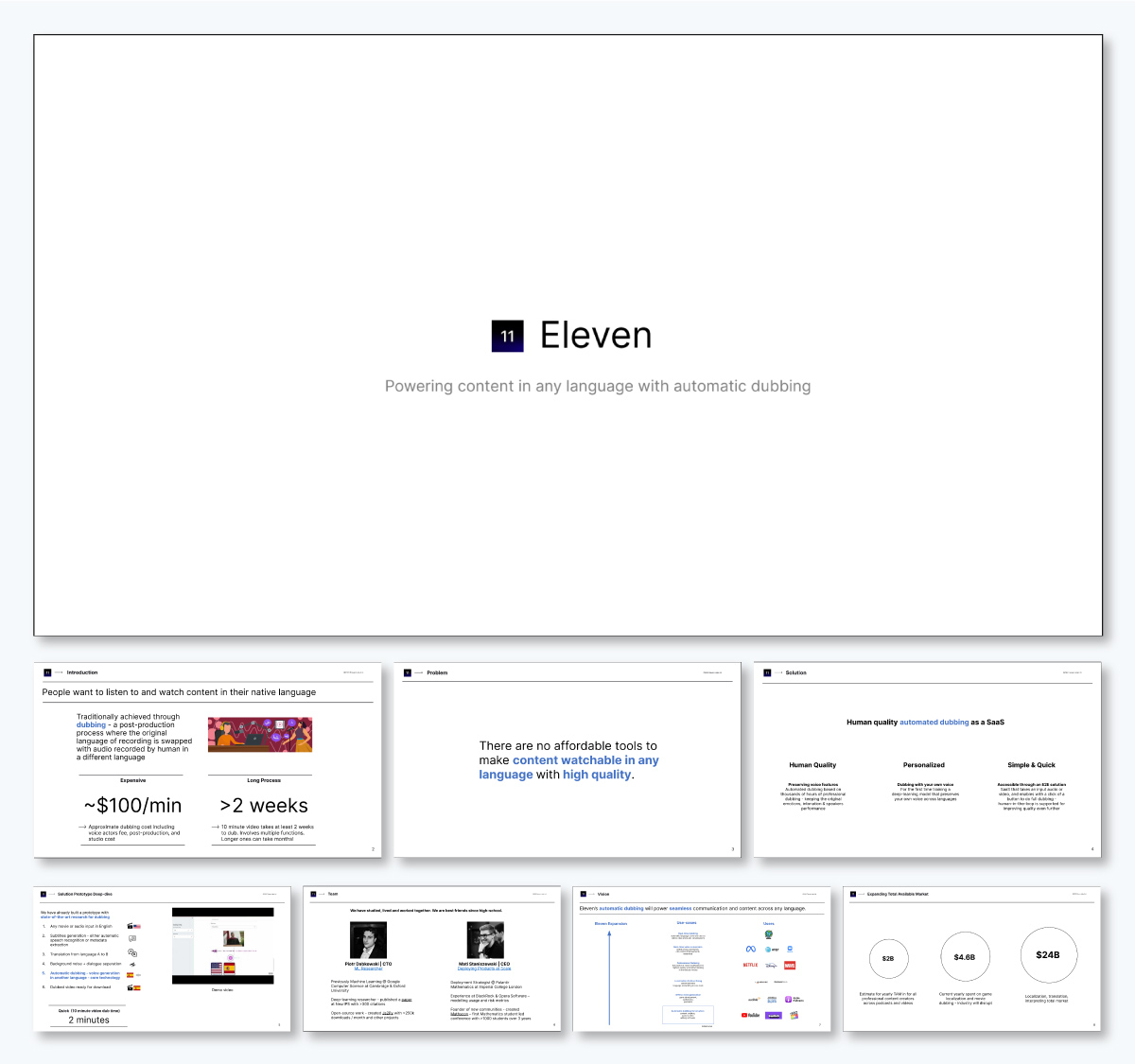
Task: Click the Zoom app icon under Users
Action: 790,949
